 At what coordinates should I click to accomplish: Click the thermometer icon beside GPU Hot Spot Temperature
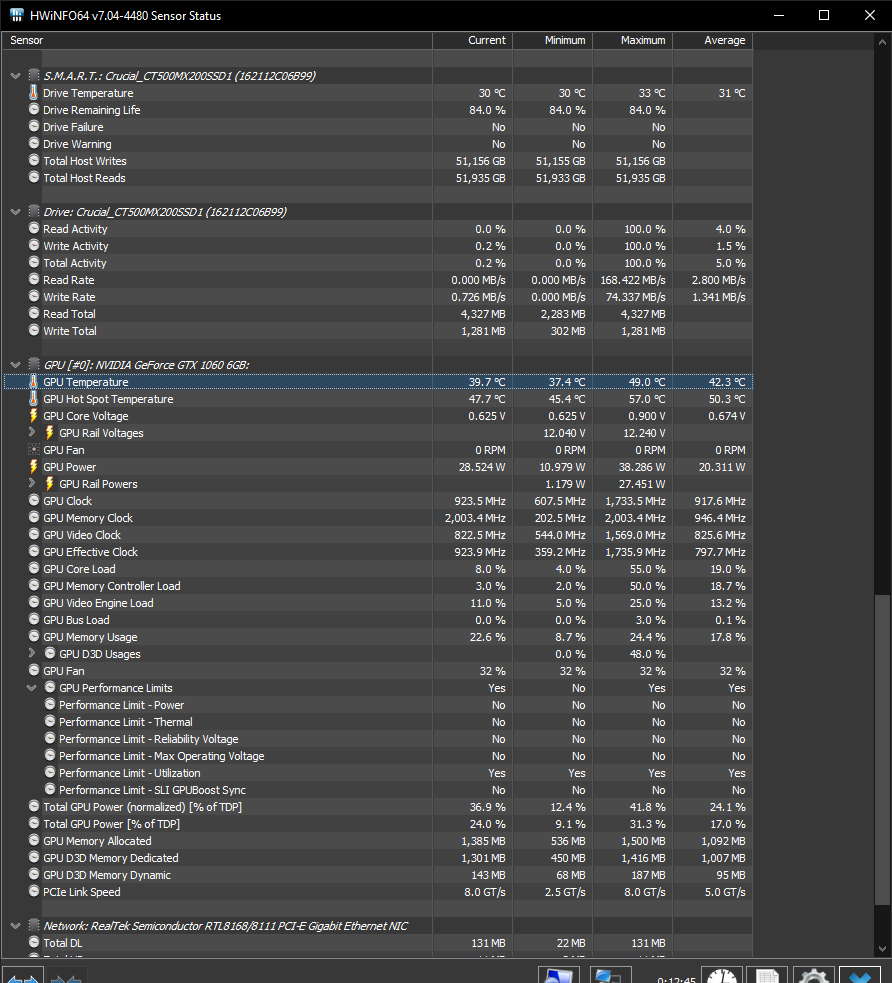pyautogui.click(x=34, y=399)
